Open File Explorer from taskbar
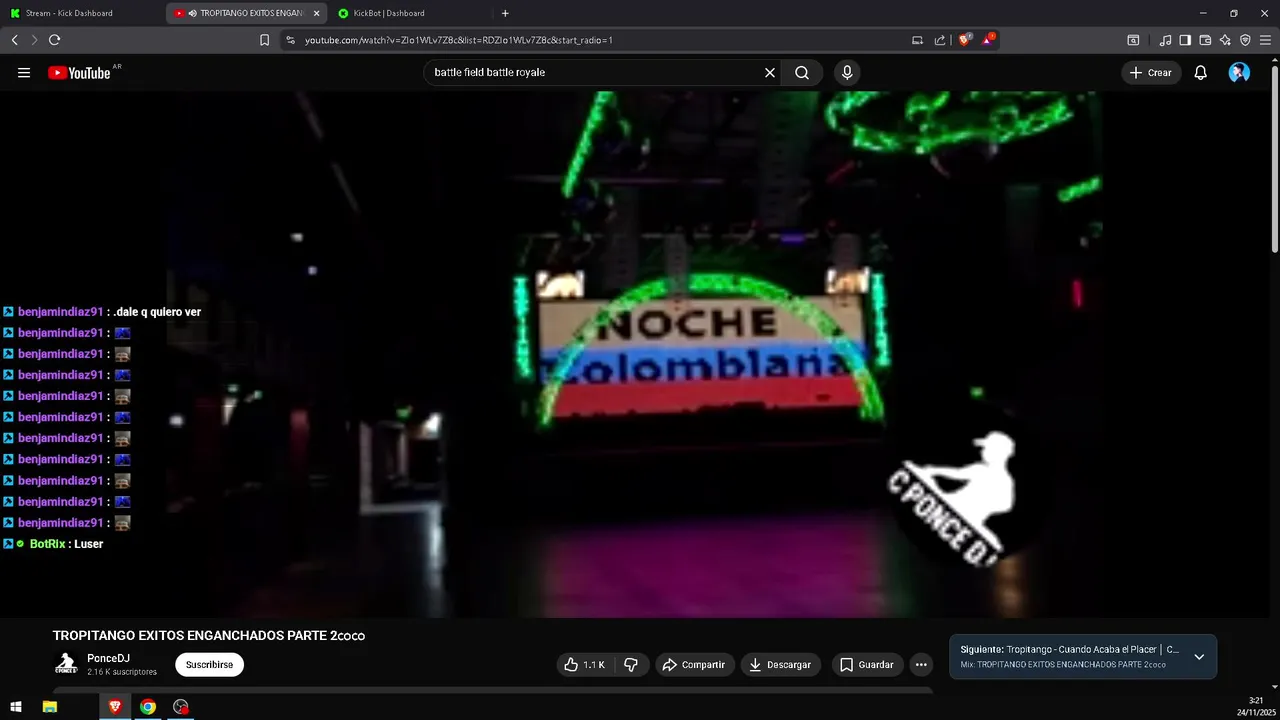This screenshot has height=720, width=1280. point(50,707)
